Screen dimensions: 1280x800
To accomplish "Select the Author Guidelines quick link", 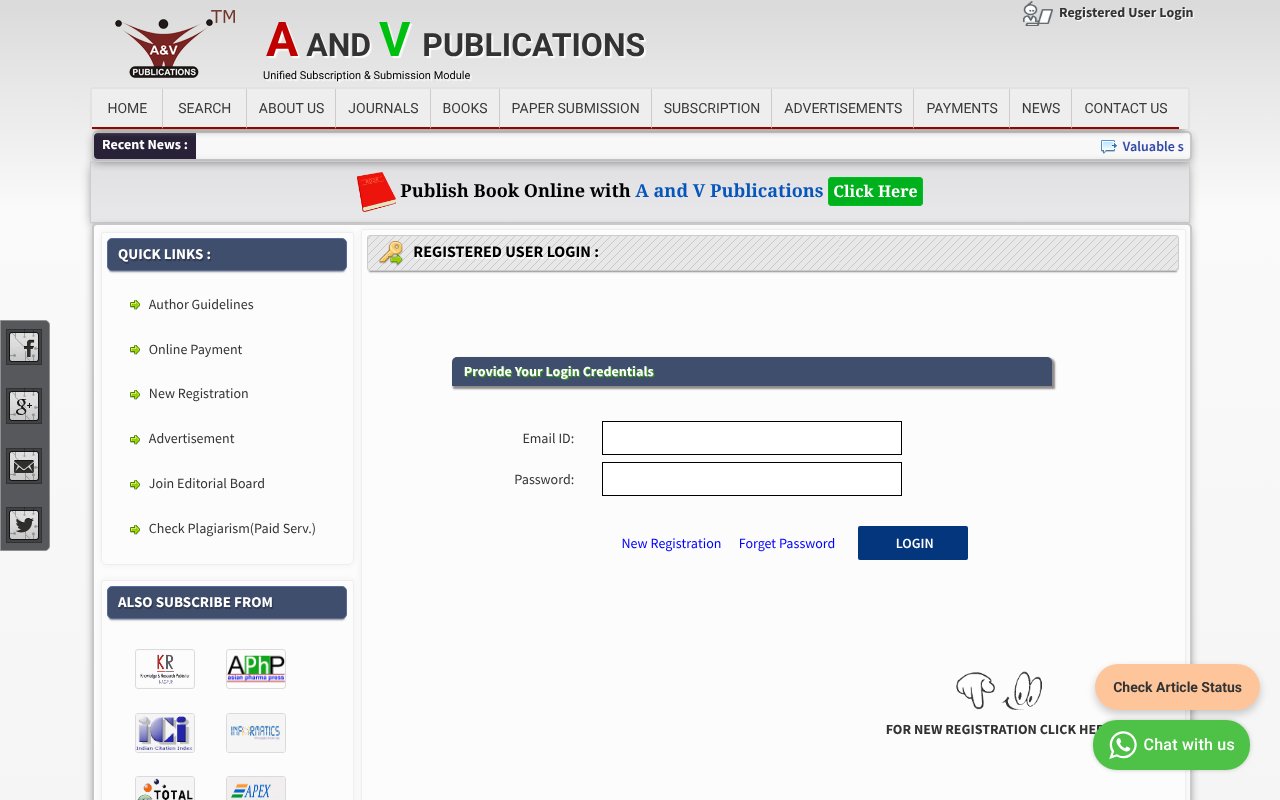I will (200, 304).
